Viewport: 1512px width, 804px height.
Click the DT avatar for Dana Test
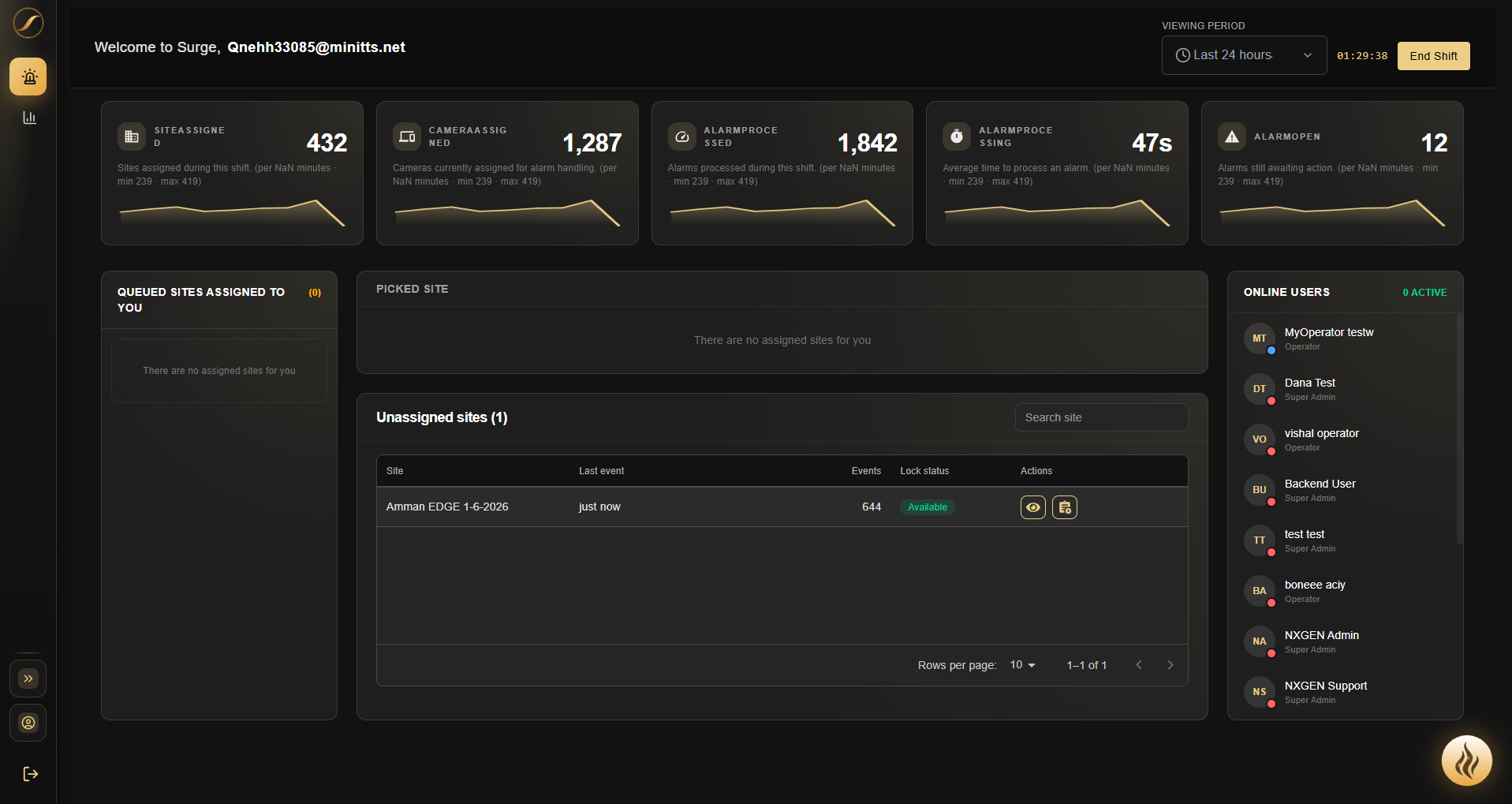tap(1260, 389)
